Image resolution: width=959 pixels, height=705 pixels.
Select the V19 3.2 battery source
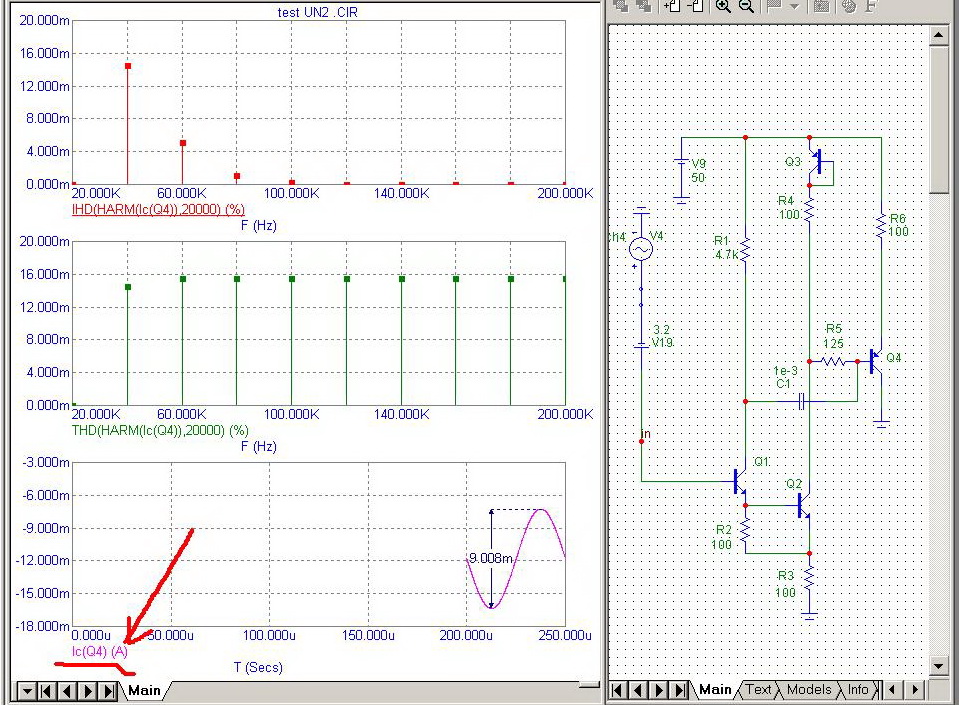coord(641,346)
